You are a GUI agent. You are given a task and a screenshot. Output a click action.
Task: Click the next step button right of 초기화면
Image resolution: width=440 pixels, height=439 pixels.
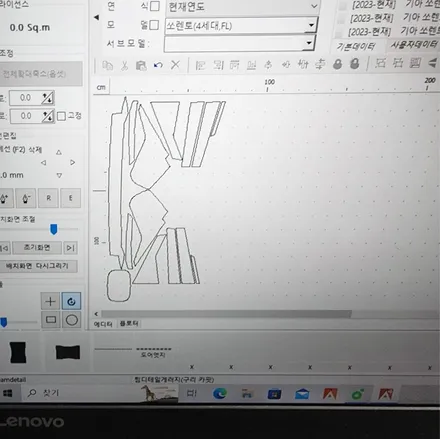(x=70, y=248)
